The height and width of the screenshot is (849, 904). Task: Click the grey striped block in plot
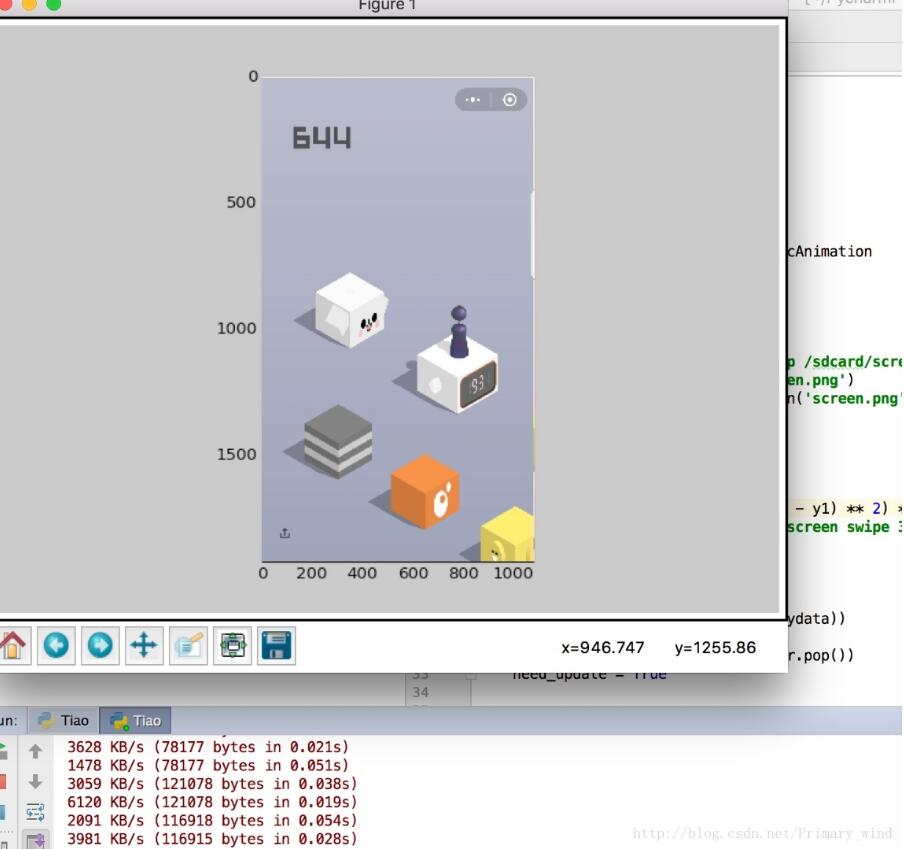click(x=338, y=441)
